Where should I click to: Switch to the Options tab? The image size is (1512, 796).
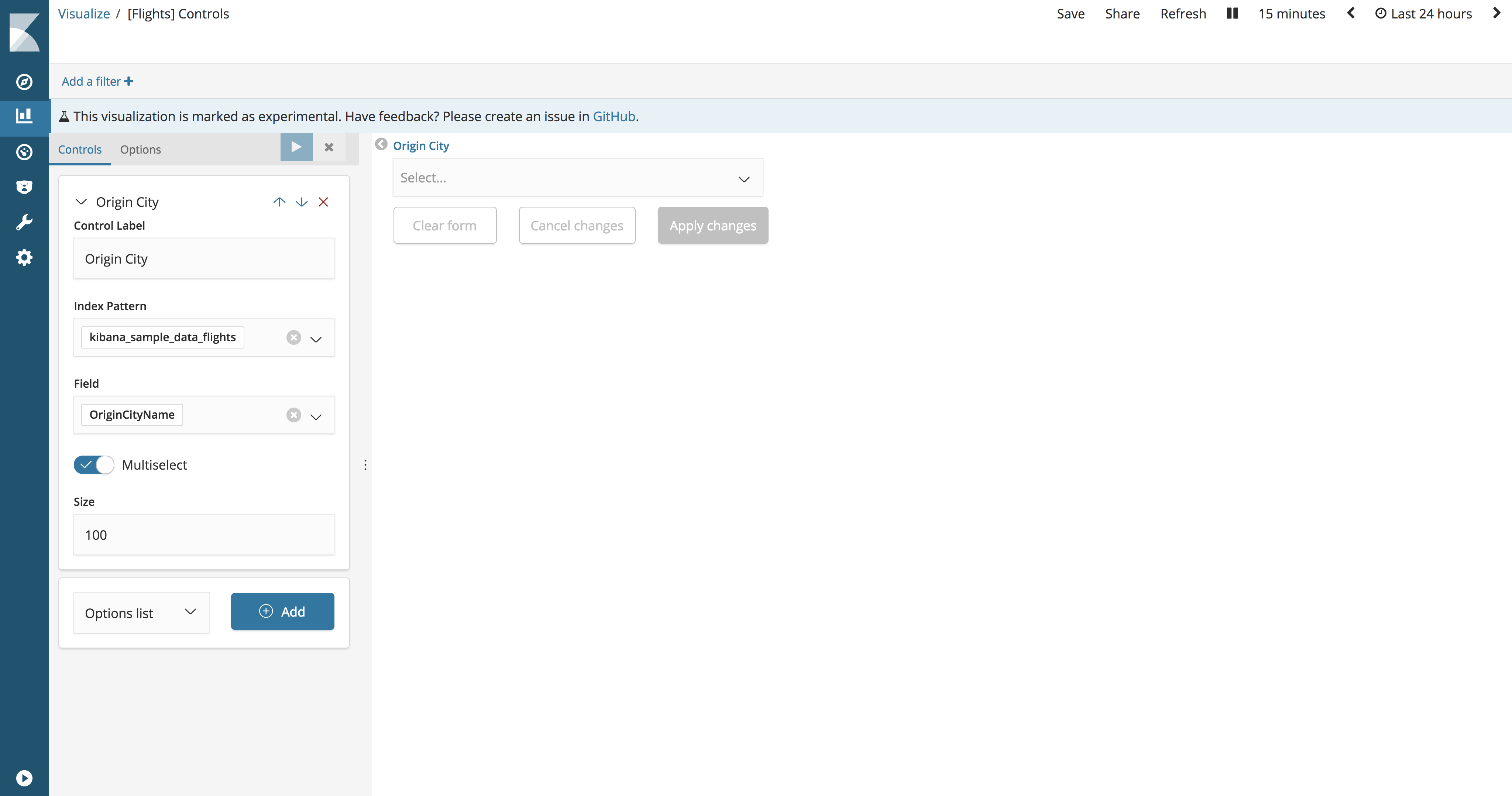tap(140, 149)
